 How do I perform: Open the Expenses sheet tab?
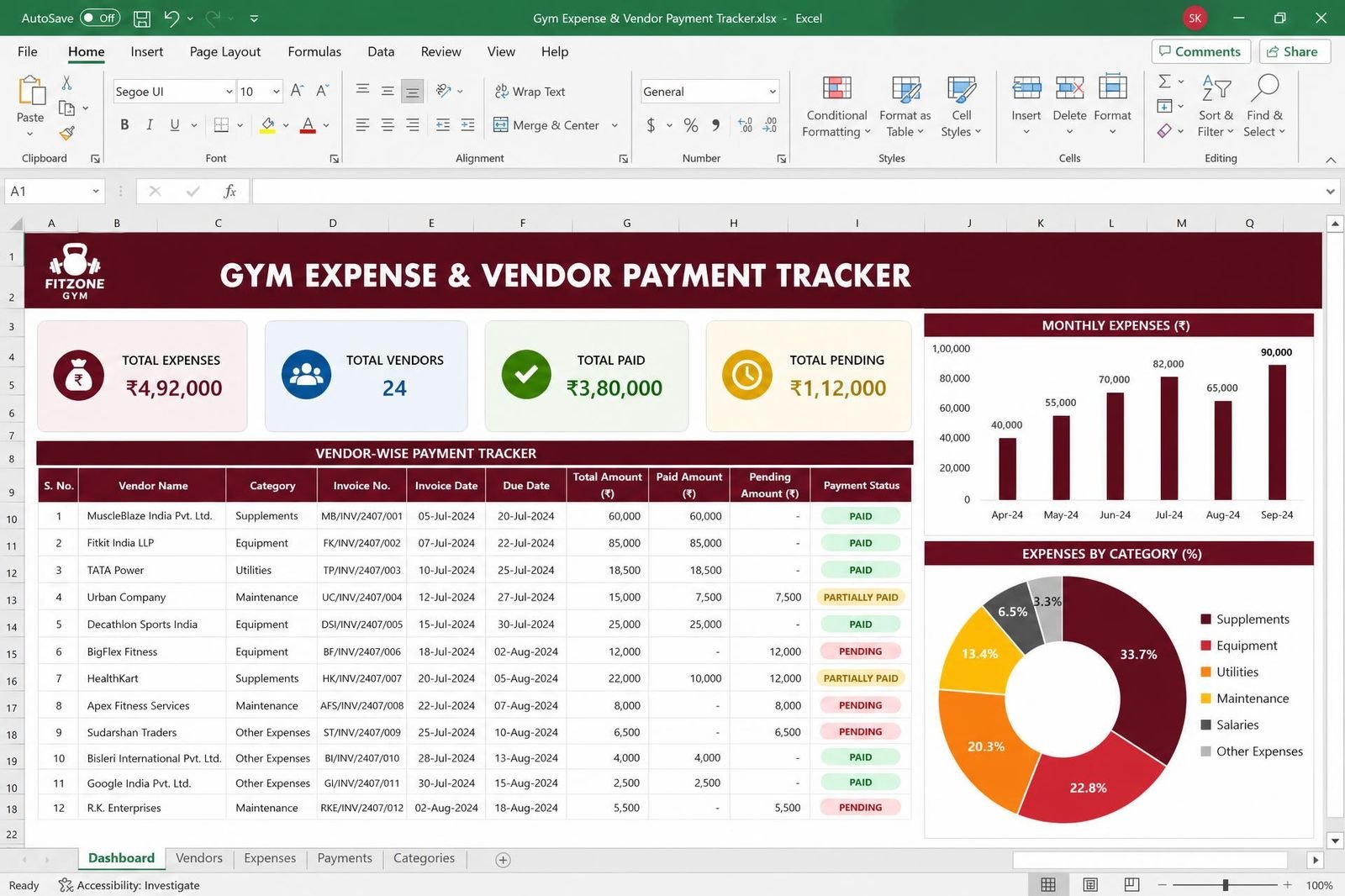click(270, 858)
